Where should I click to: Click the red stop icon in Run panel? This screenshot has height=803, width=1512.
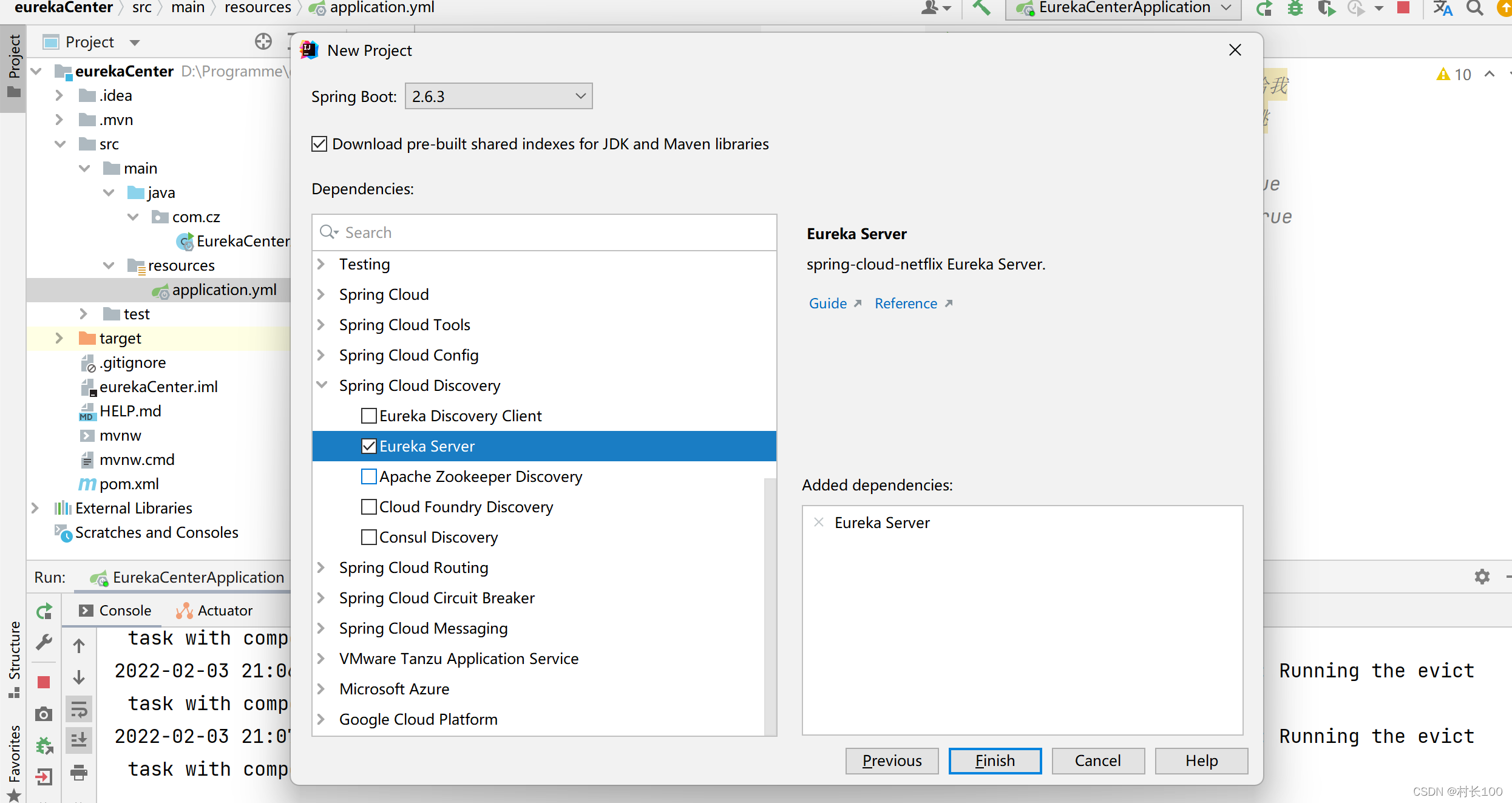[44, 682]
